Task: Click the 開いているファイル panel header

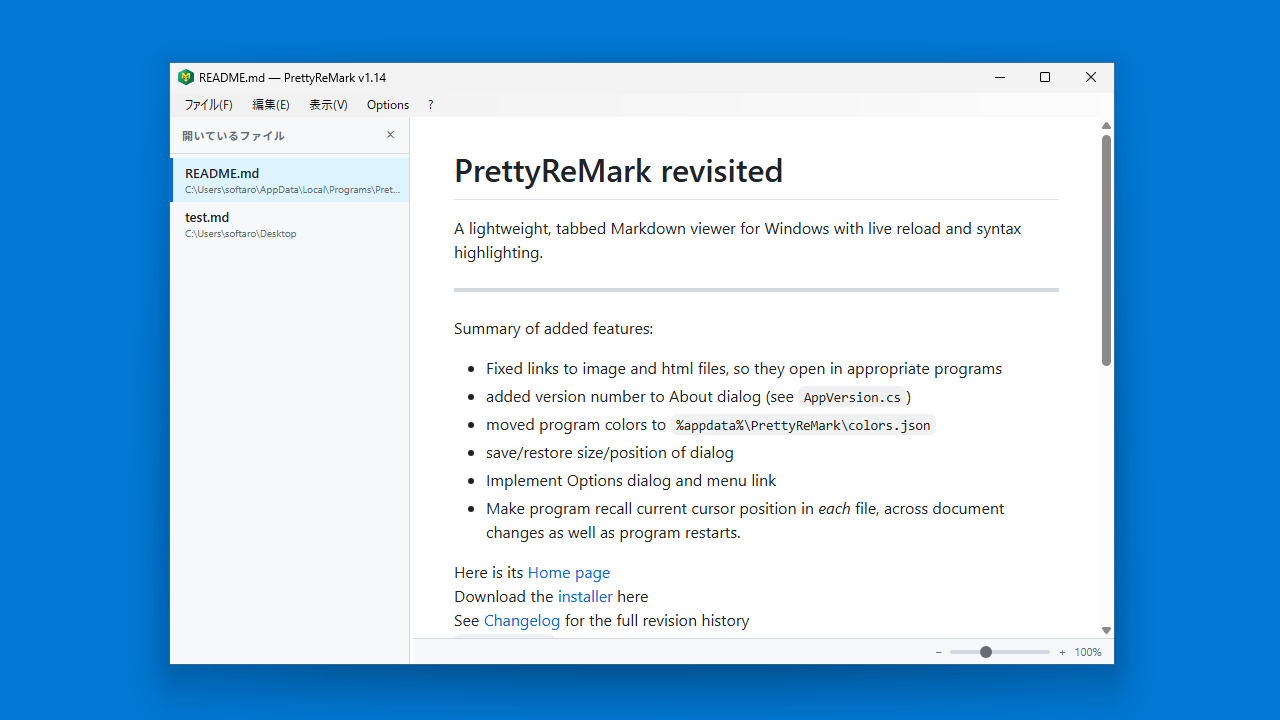Action: tap(233, 135)
